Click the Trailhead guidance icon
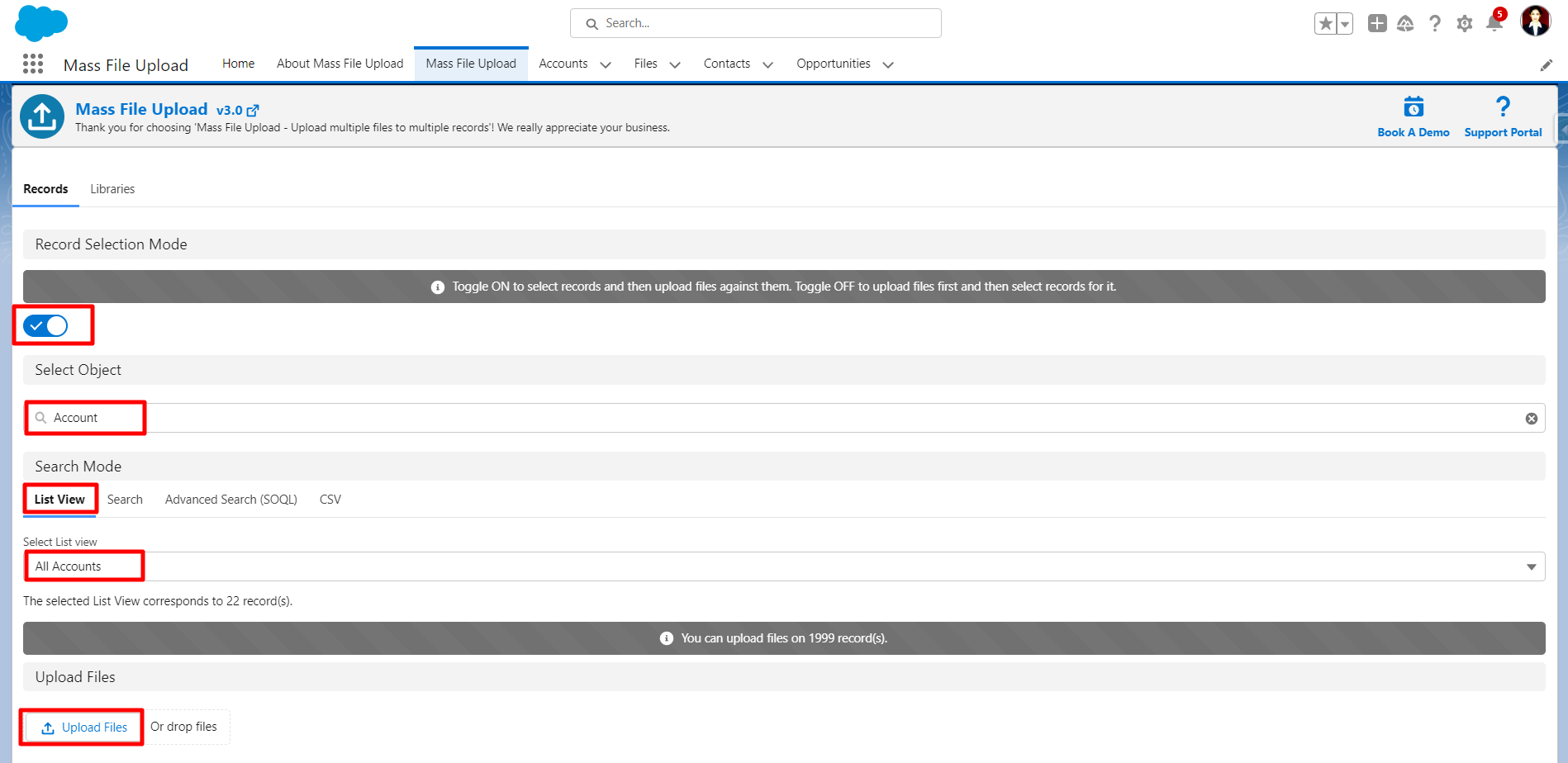This screenshot has height=763, width=1568. tap(1405, 24)
